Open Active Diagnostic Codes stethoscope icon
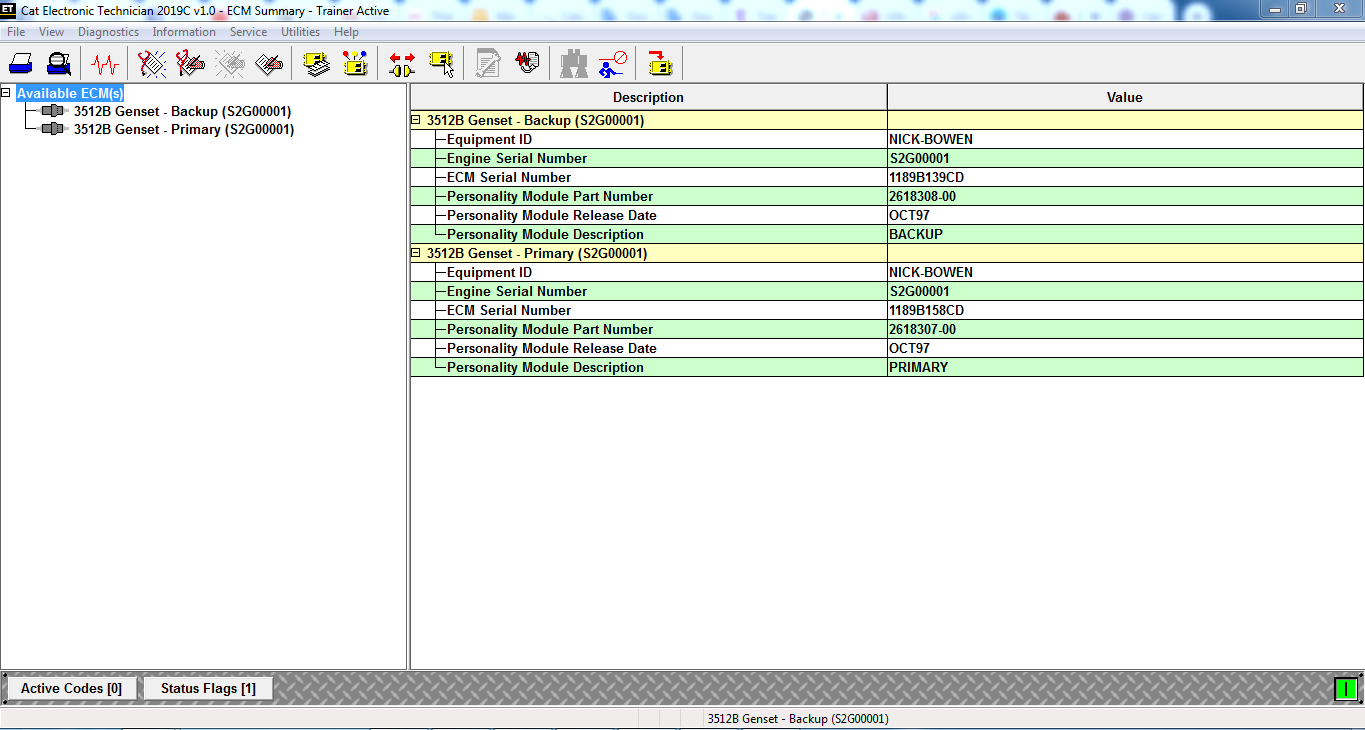 tap(152, 64)
